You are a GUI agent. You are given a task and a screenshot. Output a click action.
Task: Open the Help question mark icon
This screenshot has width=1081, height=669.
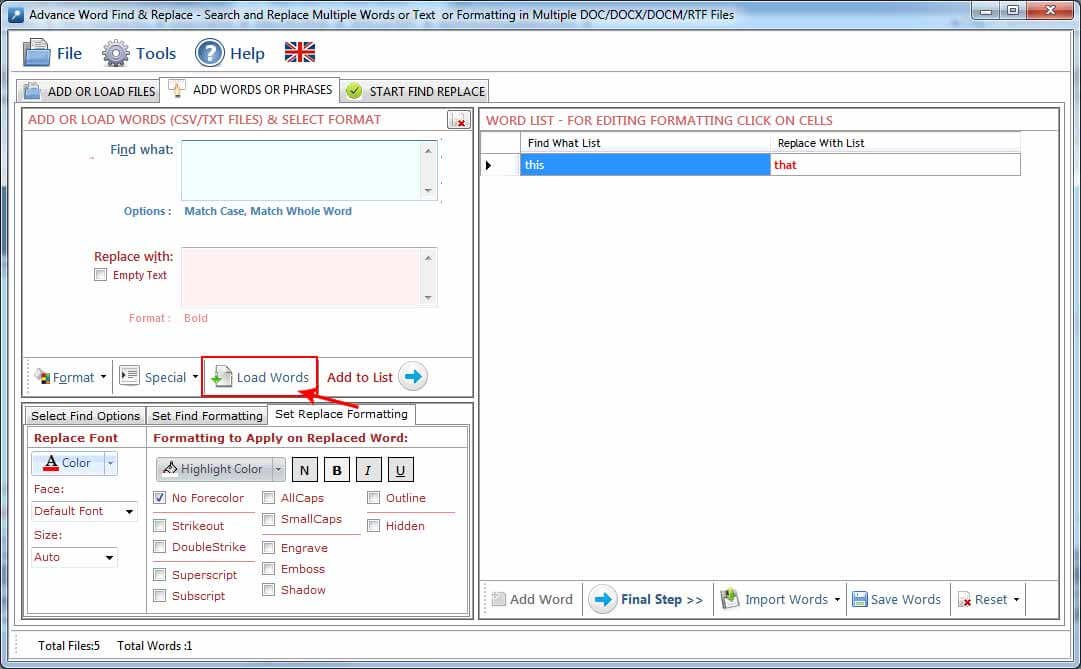click(x=209, y=53)
